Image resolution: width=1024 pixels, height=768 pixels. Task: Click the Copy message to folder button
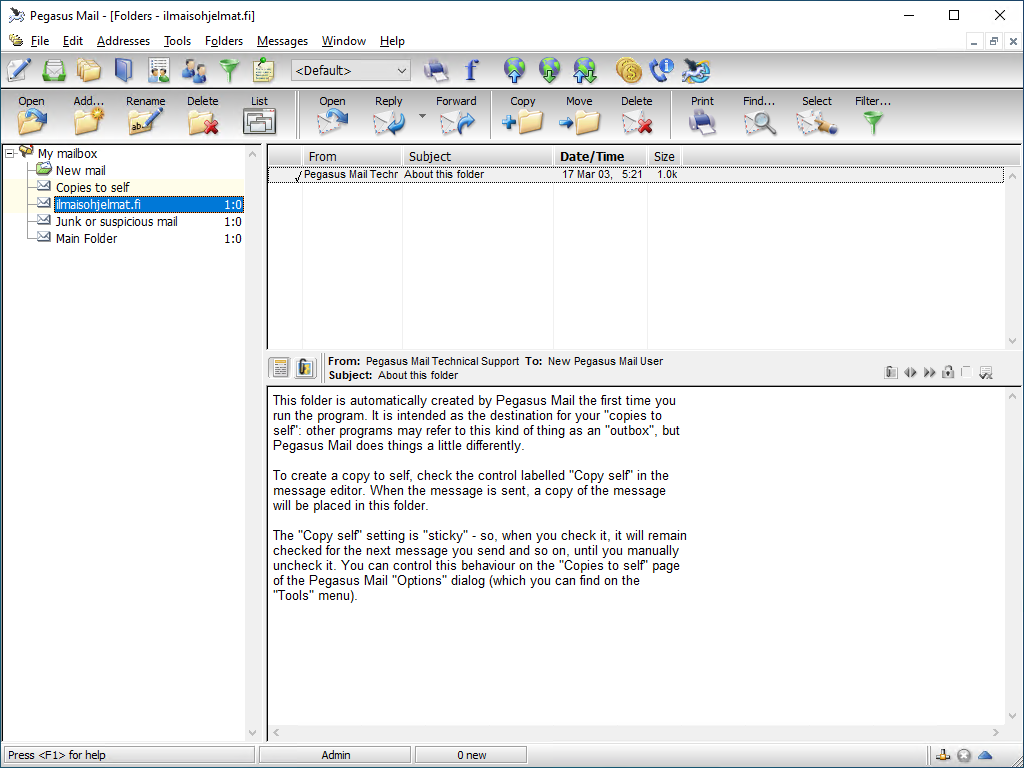pyautogui.click(x=522, y=115)
